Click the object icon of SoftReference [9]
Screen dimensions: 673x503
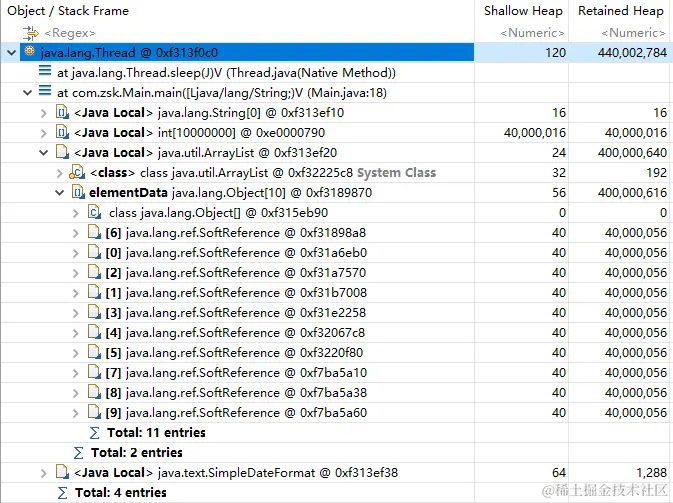[x=94, y=412]
